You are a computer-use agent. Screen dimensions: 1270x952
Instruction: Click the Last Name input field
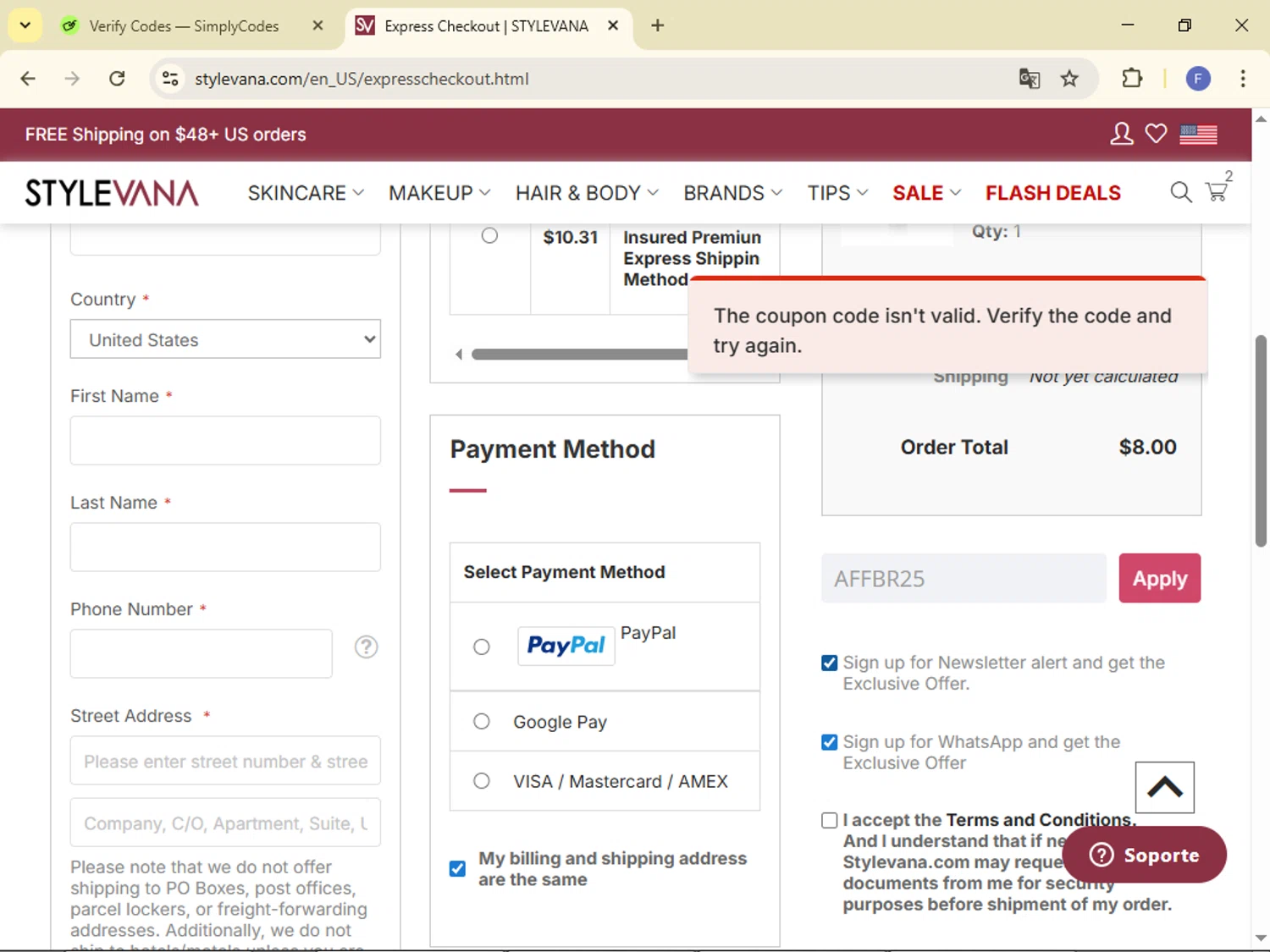(x=225, y=547)
